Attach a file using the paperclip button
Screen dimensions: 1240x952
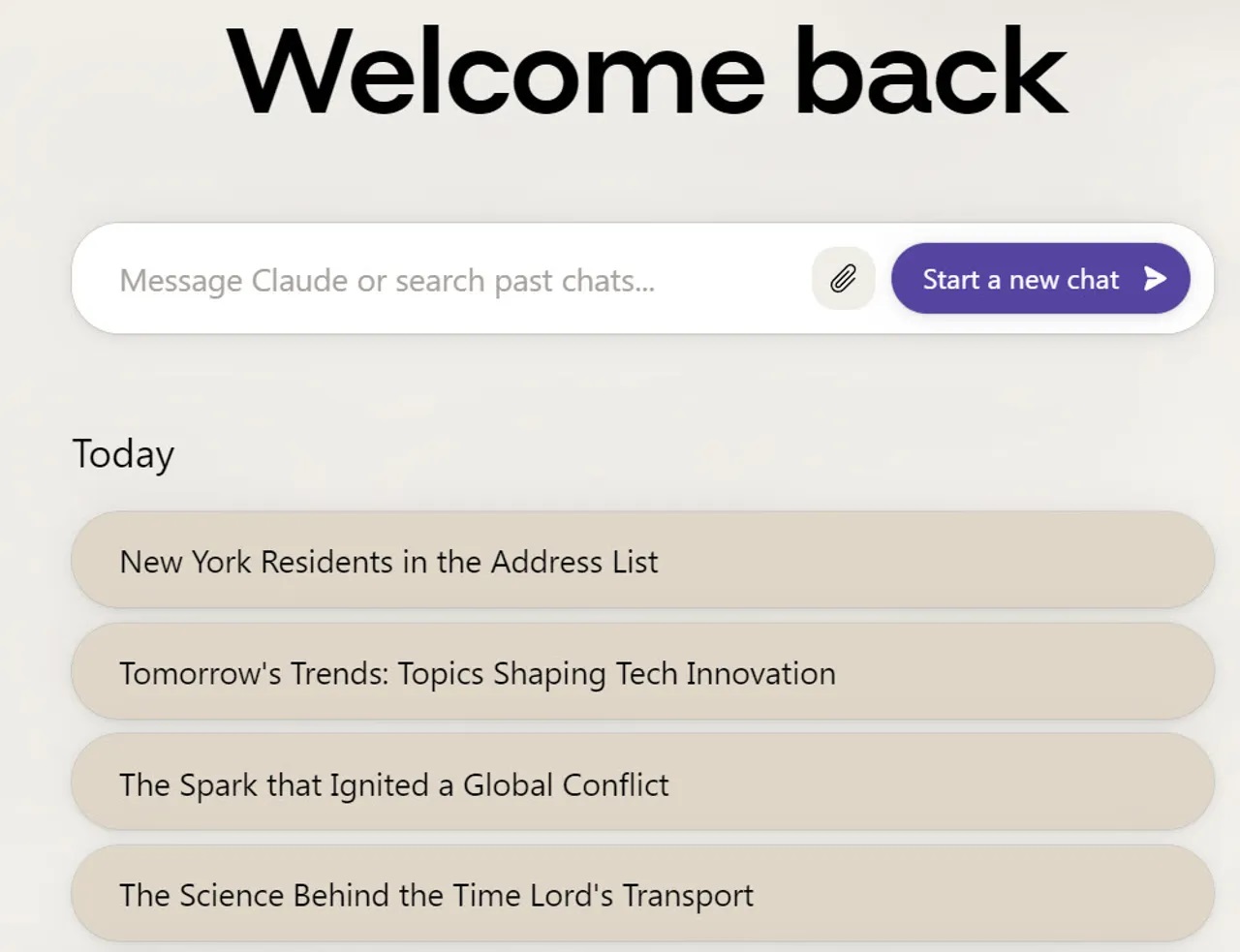(843, 279)
